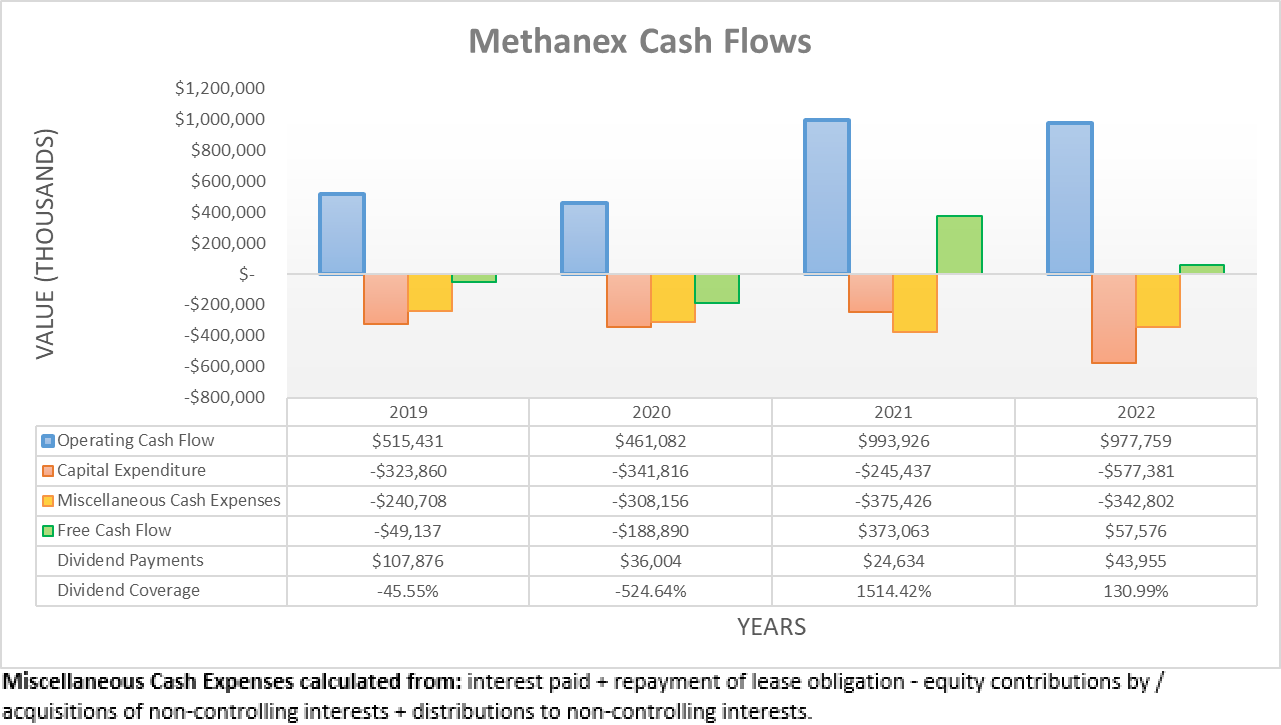This screenshot has height=725, width=1281.
Task: Click the 1514.42% cell
Action: (893, 591)
